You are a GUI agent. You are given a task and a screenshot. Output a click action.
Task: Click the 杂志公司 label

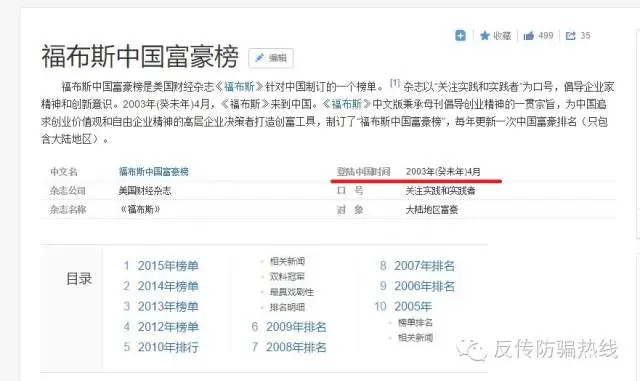[x=68, y=190]
